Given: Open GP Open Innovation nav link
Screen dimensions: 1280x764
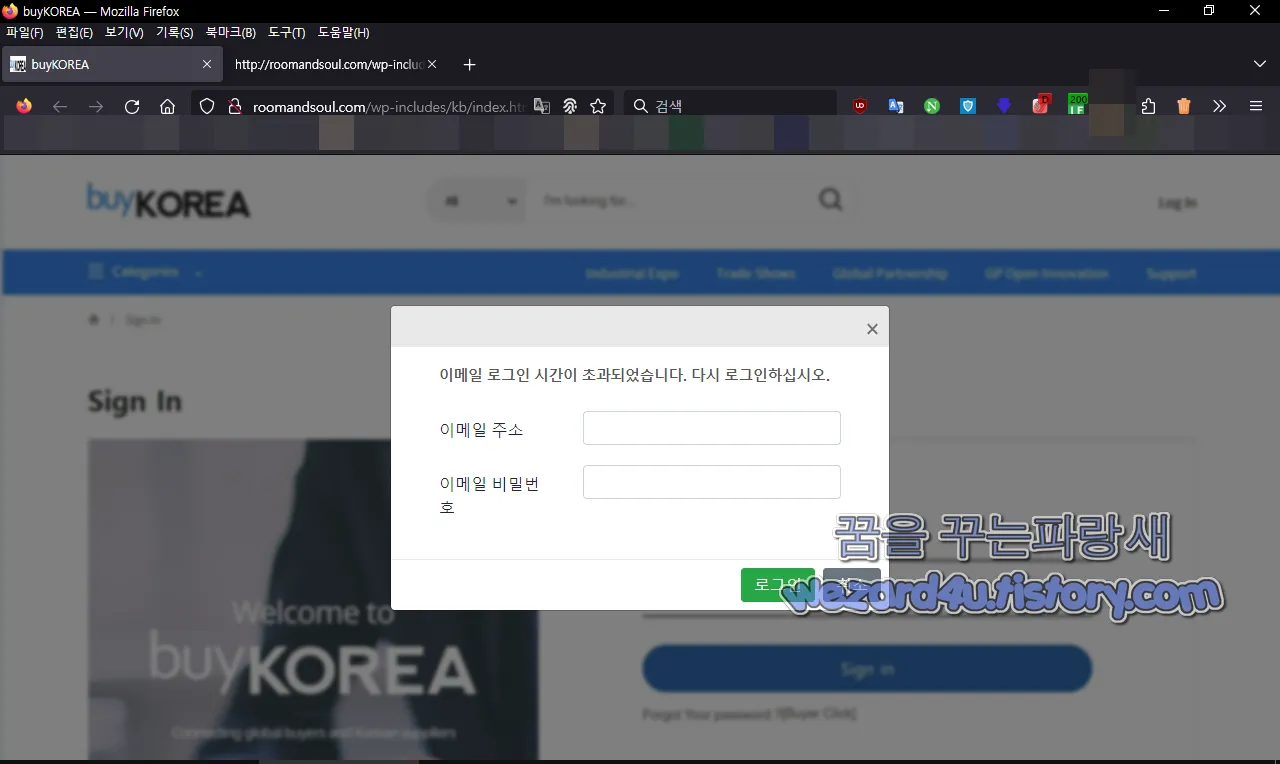Looking at the screenshot, I should click(x=1046, y=274).
